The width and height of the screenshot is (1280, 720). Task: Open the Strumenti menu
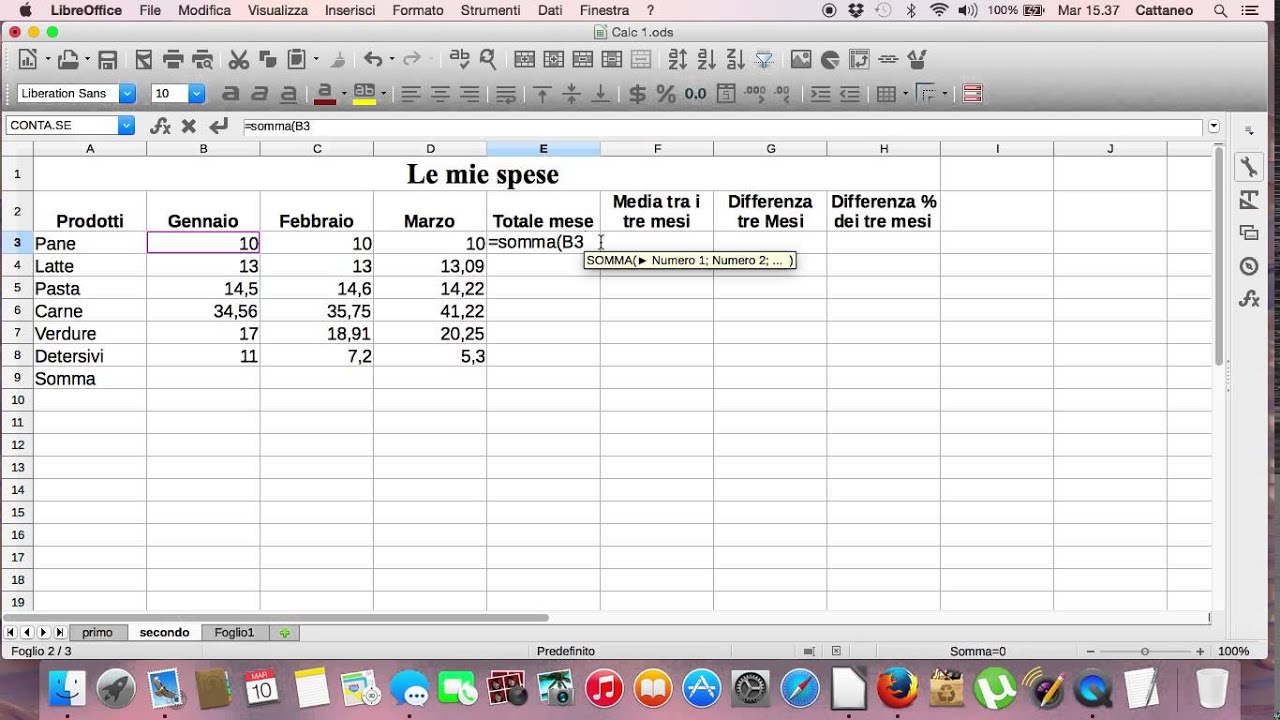point(490,10)
